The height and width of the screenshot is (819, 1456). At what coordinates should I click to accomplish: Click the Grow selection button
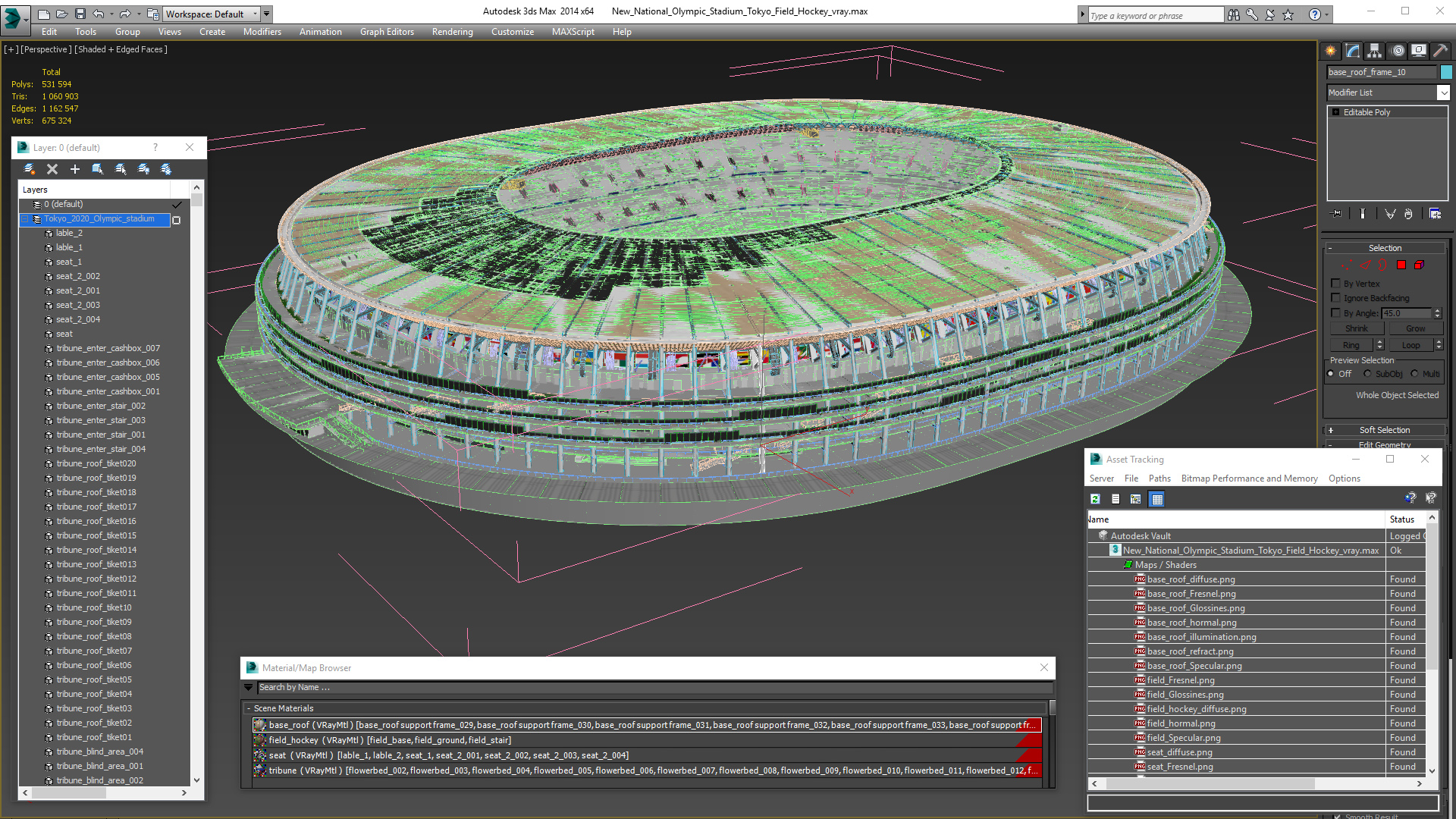pyautogui.click(x=1415, y=328)
